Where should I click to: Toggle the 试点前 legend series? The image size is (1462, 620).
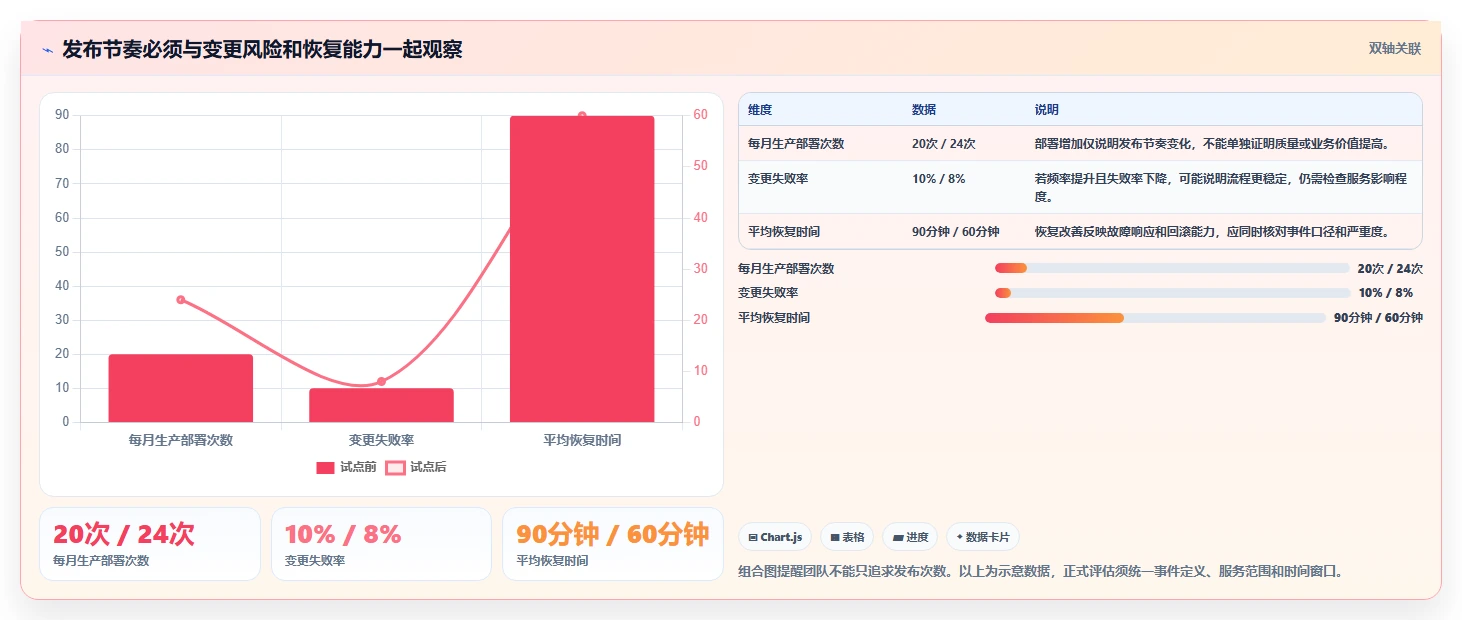point(346,467)
